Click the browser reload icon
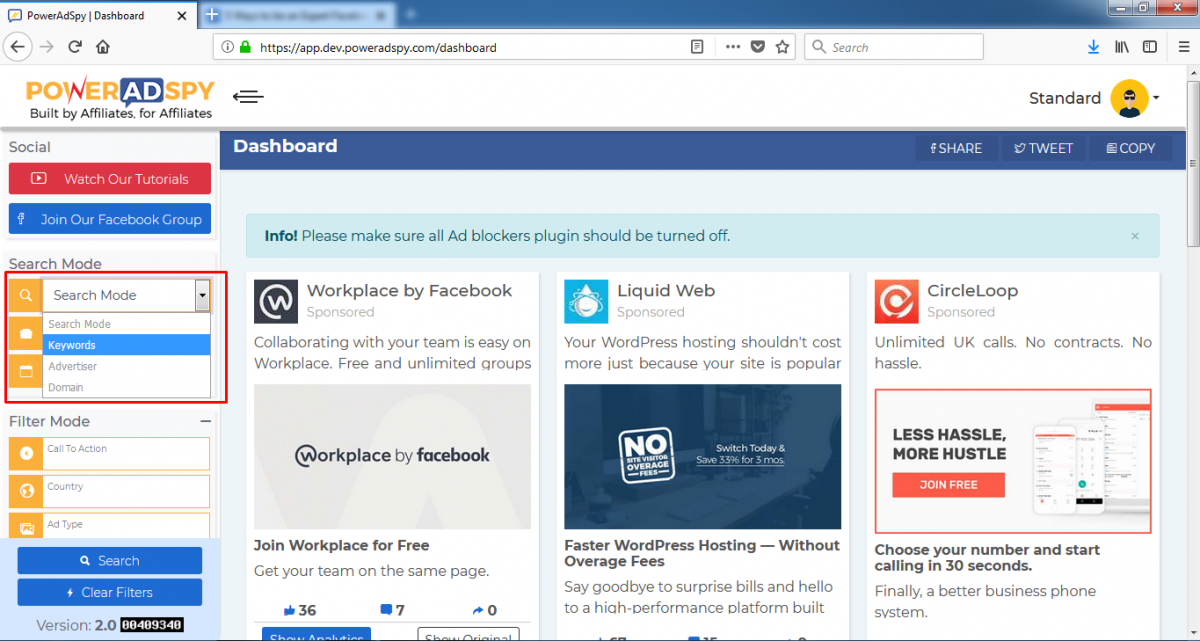1200x641 pixels. 75,47
